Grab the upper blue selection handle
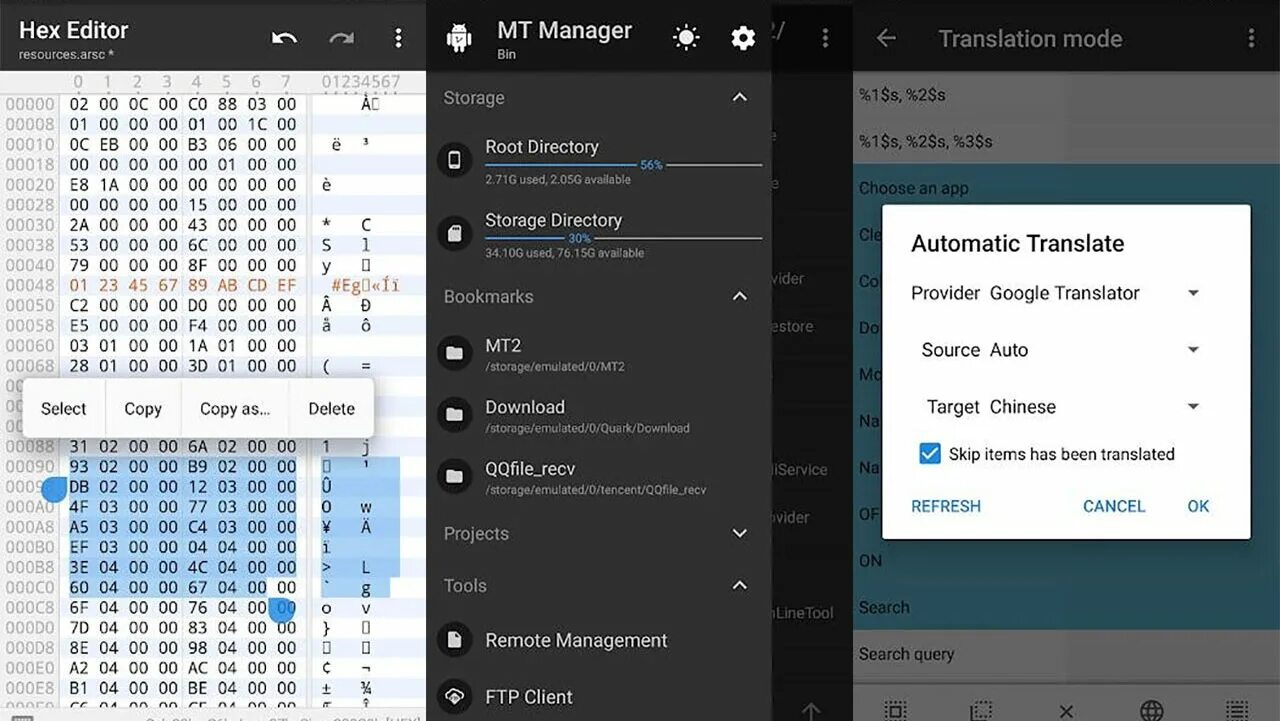This screenshot has height=721, width=1280. click(x=54, y=490)
